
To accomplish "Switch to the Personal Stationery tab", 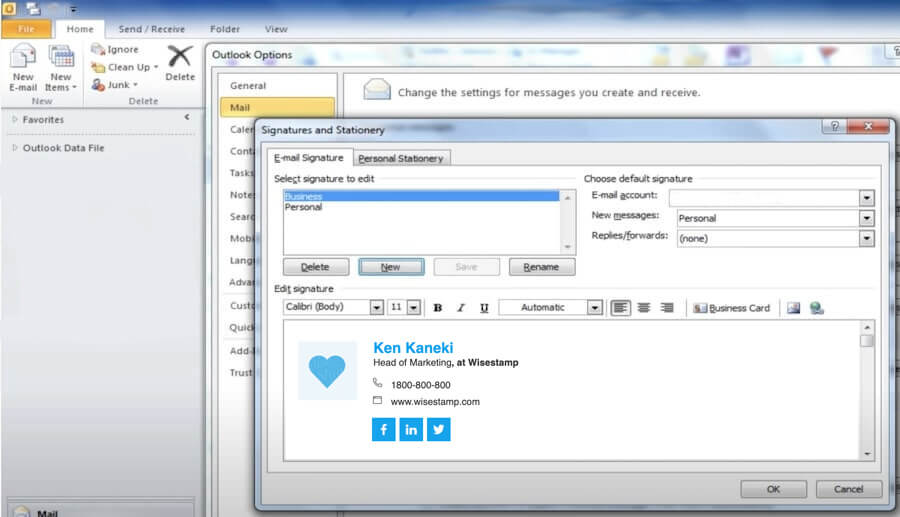I will (401, 158).
